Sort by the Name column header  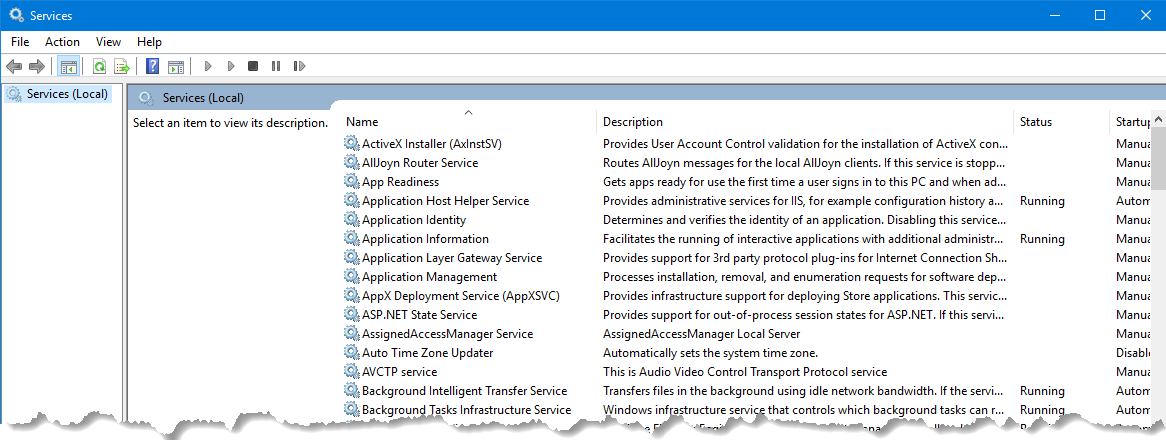coord(468,121)
